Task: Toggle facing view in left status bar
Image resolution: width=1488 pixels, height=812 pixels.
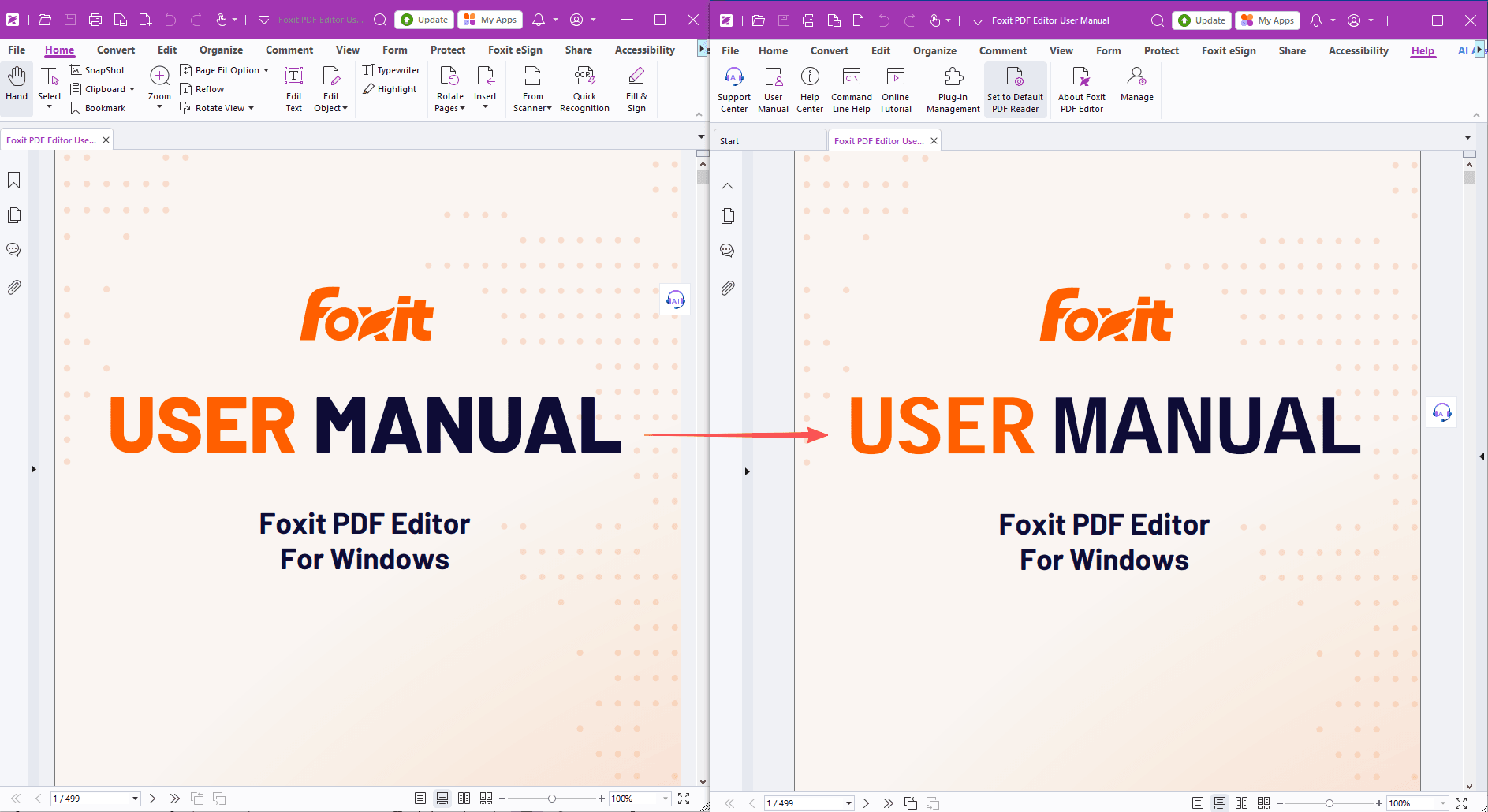Action: (x=464, y=799)
